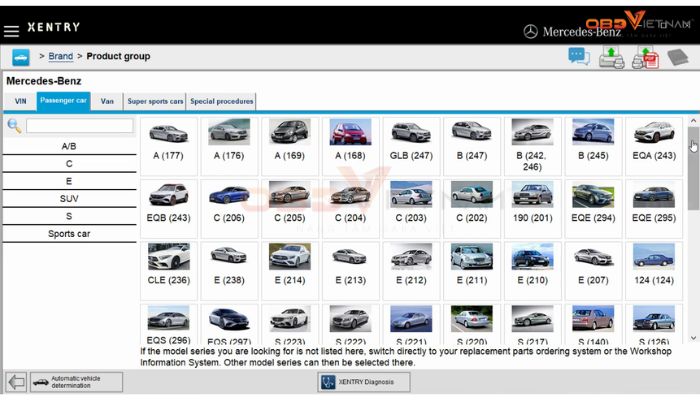Image resolution: width=700 pixels, height=400 pixels.
Task: Open the hamburger menu next to XENTRY
Action: coord(11,30)
